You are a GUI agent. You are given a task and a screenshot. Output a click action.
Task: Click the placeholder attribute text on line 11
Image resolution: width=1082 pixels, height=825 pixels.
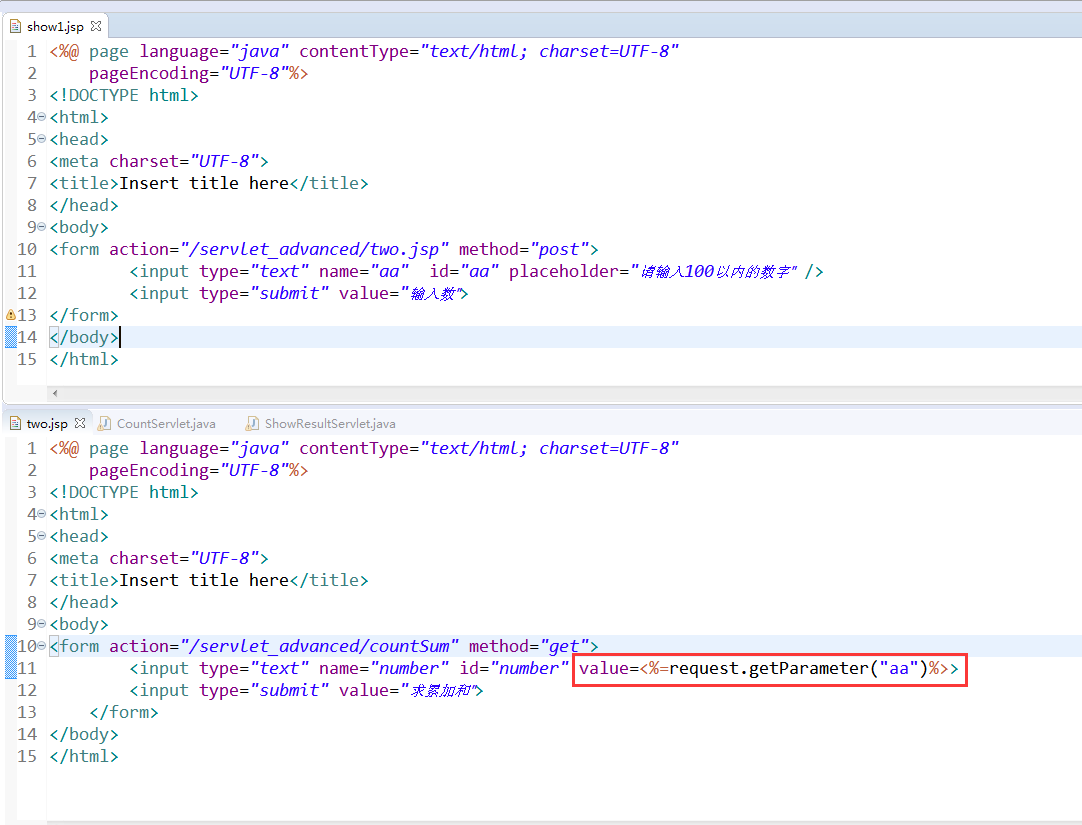click(653, 271)
